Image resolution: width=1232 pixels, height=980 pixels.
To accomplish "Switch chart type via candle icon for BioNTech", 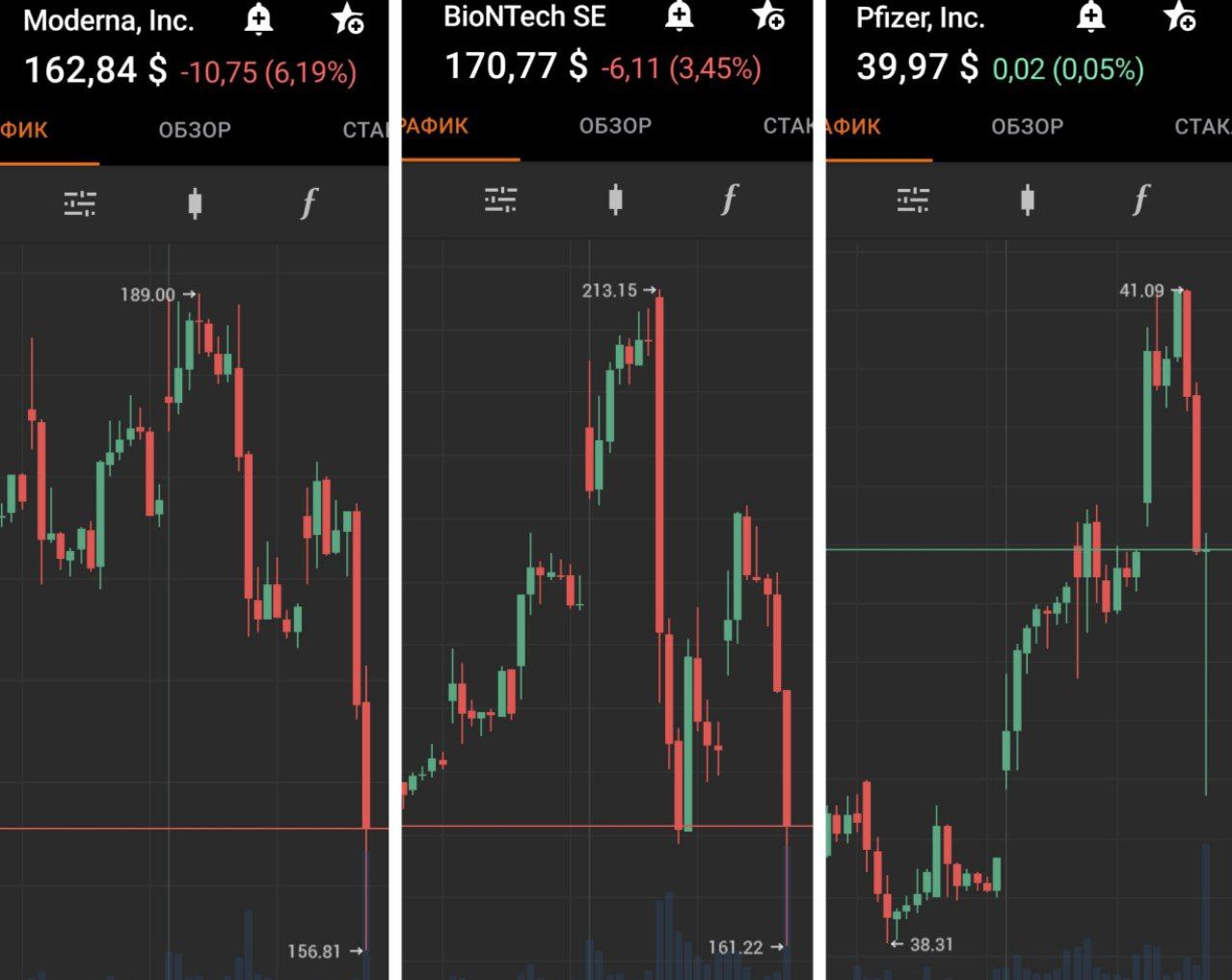I will point(615,199).
